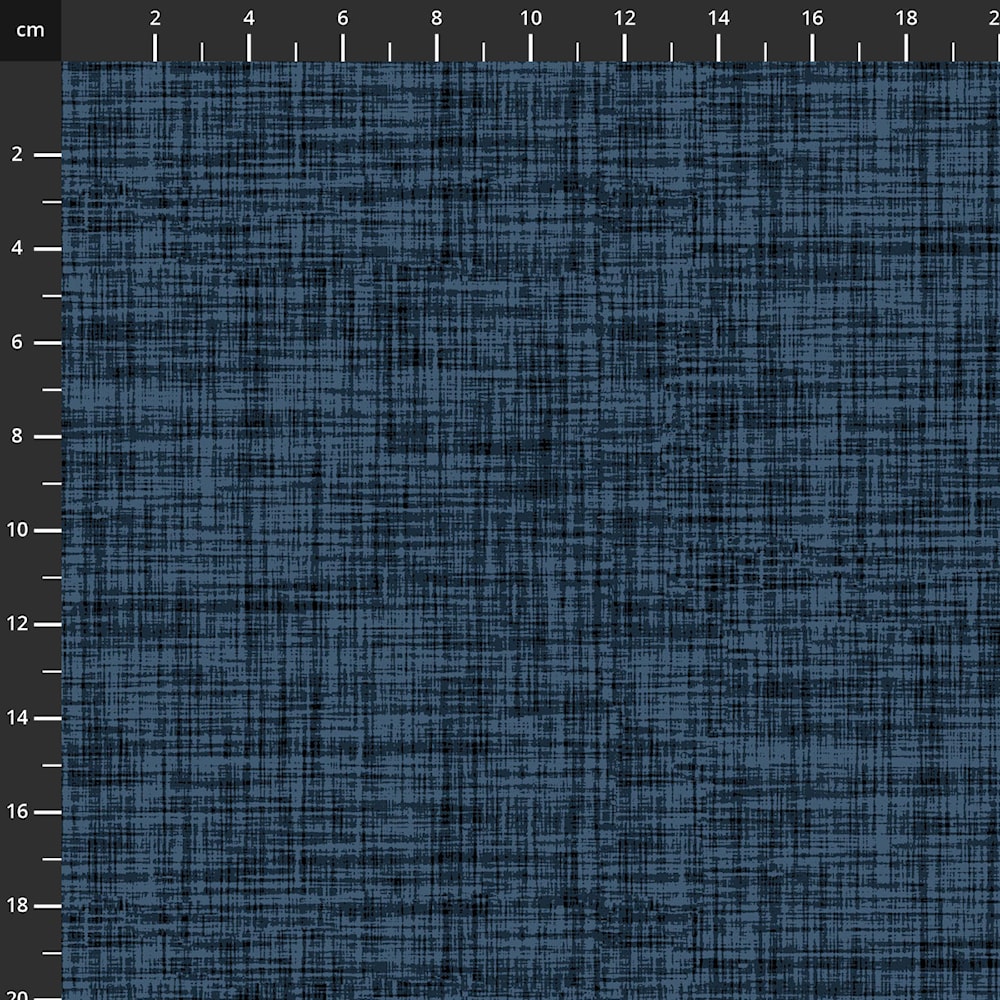Click the 2 mark on the left ruler
The width and height of the screenshot is (1000, 1000).
tap(17, 155)
